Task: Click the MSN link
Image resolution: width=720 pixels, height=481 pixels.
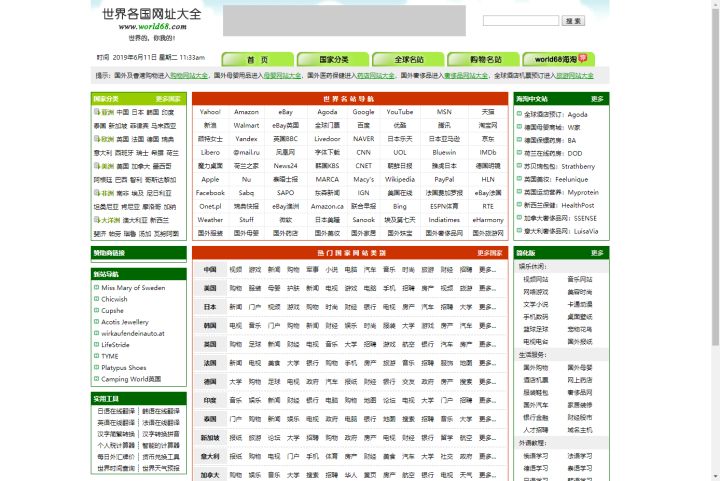Action: 444,112
